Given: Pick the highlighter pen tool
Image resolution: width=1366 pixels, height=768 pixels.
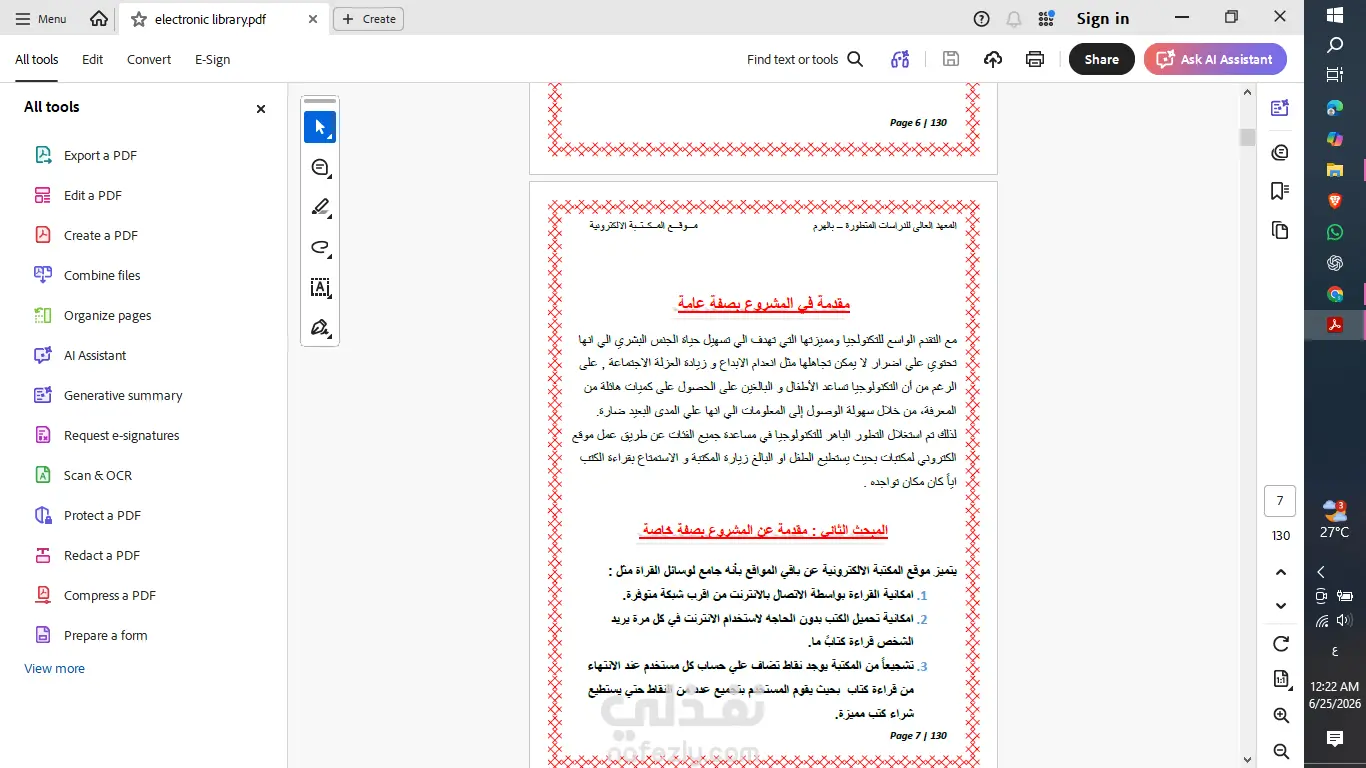Looking at the screenshot, I should tap(320, 207).
